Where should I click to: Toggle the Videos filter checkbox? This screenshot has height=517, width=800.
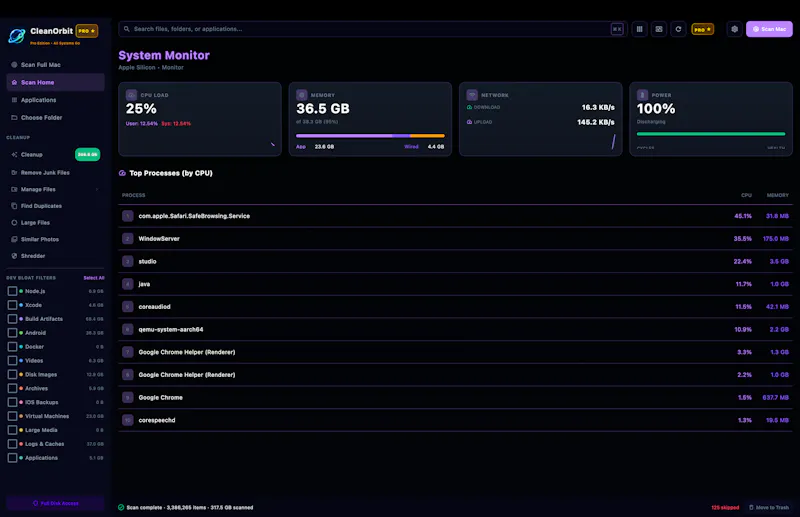point(12,360)
